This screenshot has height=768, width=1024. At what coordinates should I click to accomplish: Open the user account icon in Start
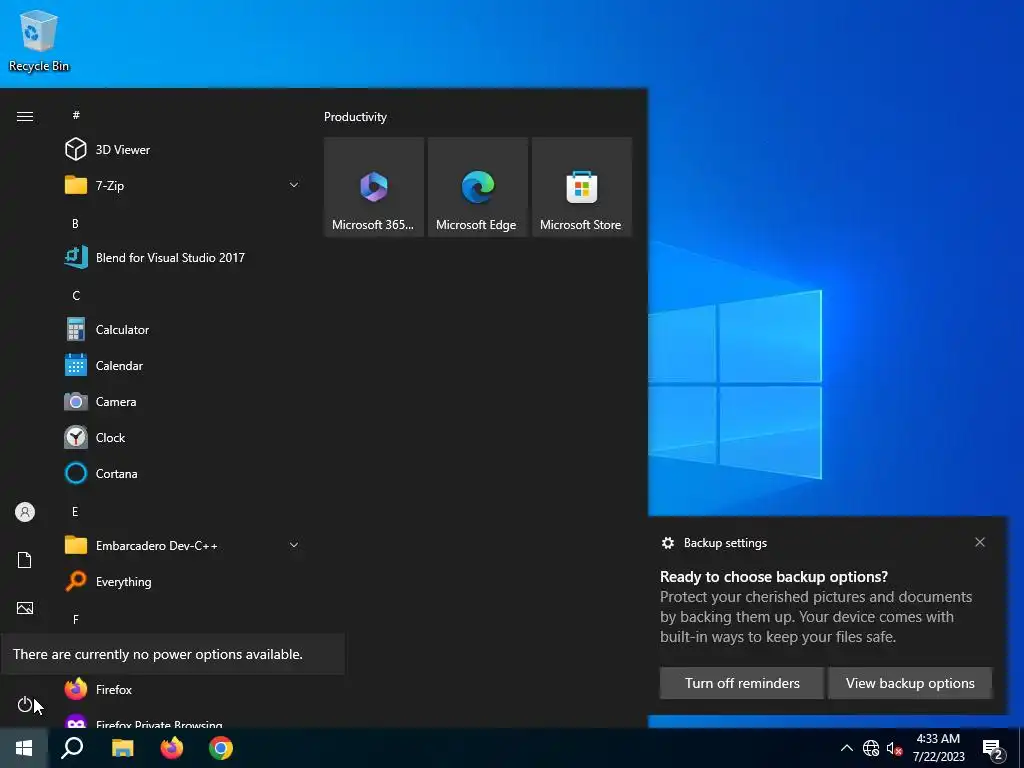point(25,512)
